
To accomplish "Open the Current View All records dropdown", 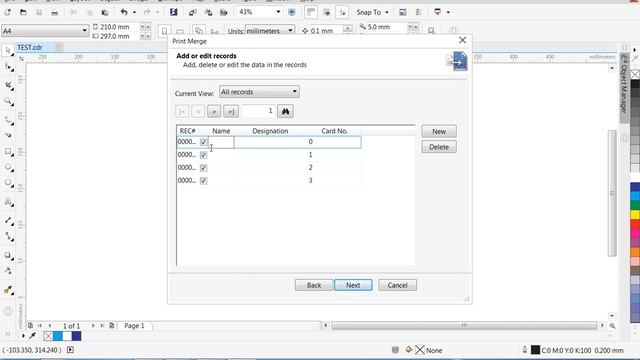I will click(x=259, y=92).
